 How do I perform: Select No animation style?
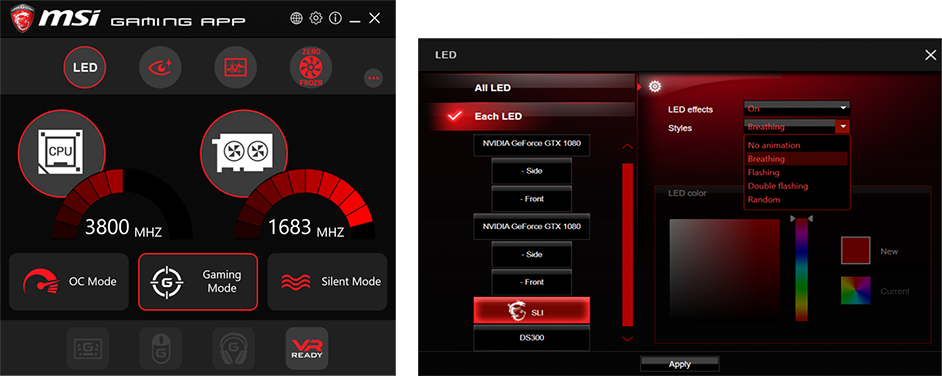[x=797, y=145]
